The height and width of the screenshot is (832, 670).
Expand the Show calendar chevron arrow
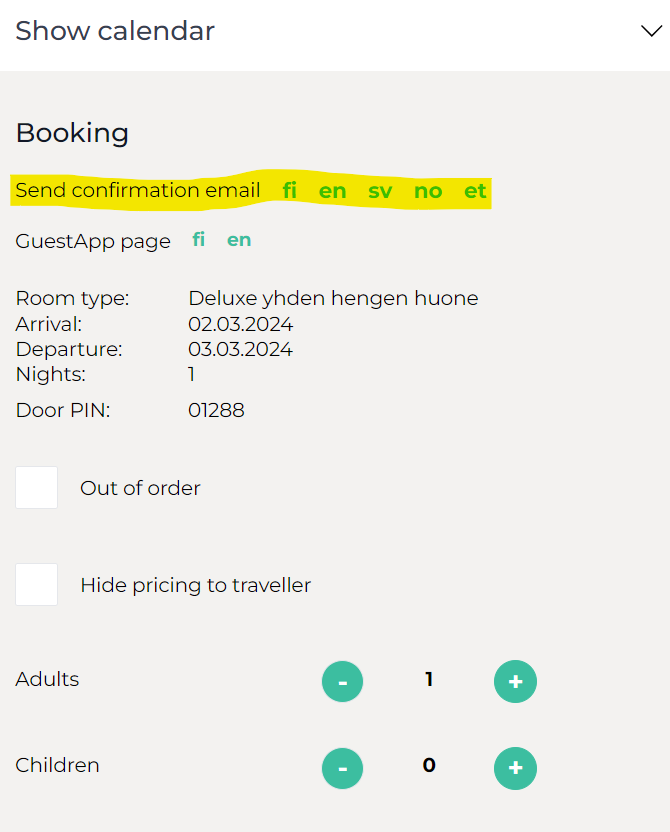(x=650, y=31)
